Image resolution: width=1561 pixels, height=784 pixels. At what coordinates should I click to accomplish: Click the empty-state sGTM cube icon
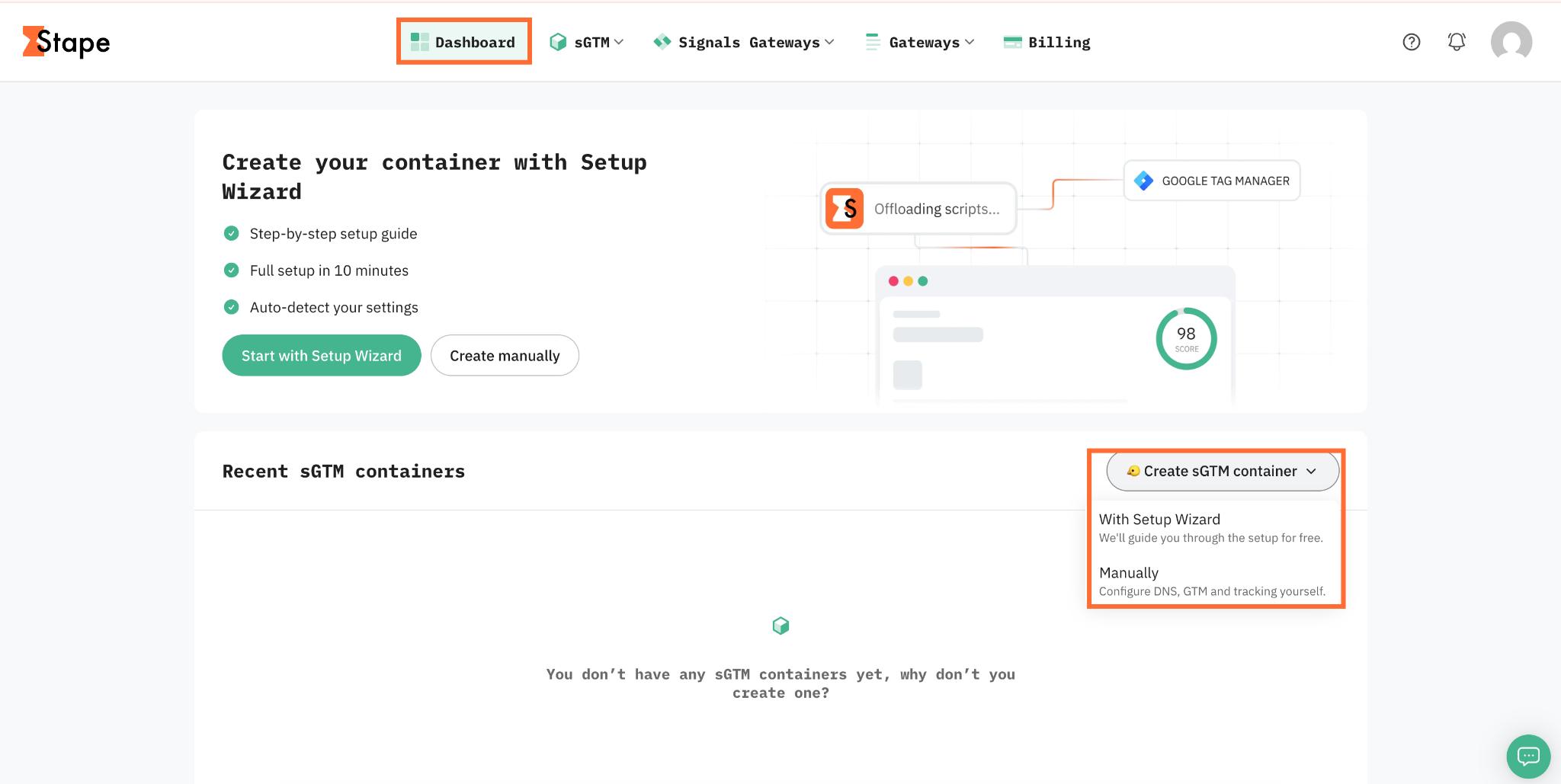pyautogui.click(x=780, y=626)
